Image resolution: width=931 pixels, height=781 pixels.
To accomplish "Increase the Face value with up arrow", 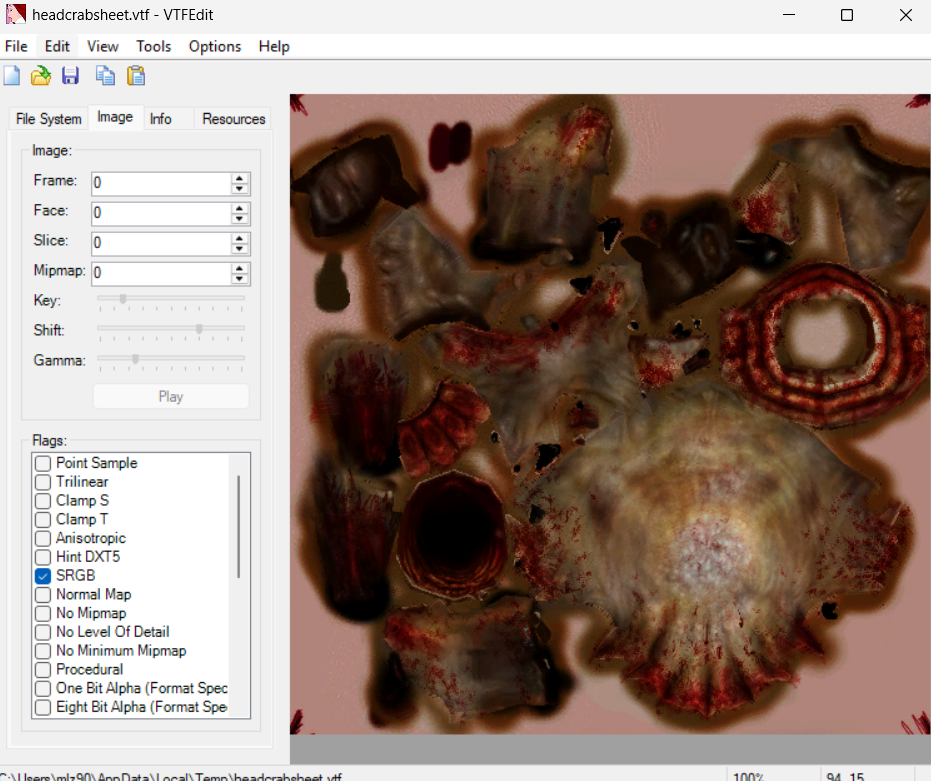I will coord(239,208).
